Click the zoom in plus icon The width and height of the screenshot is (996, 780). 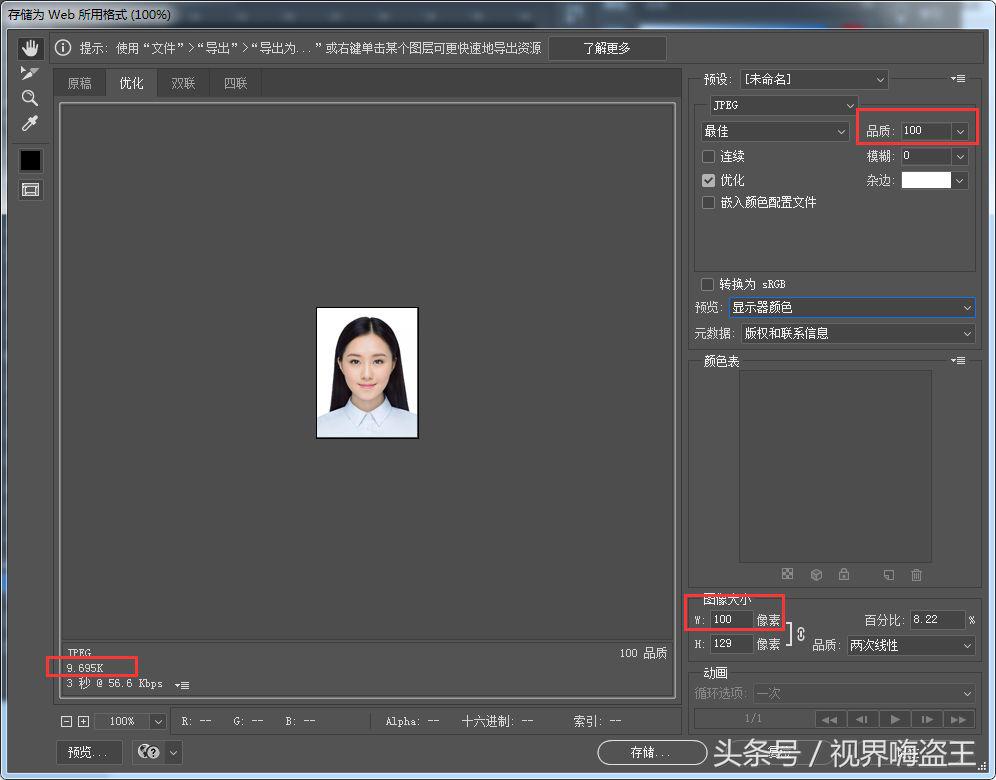point(83,722)
